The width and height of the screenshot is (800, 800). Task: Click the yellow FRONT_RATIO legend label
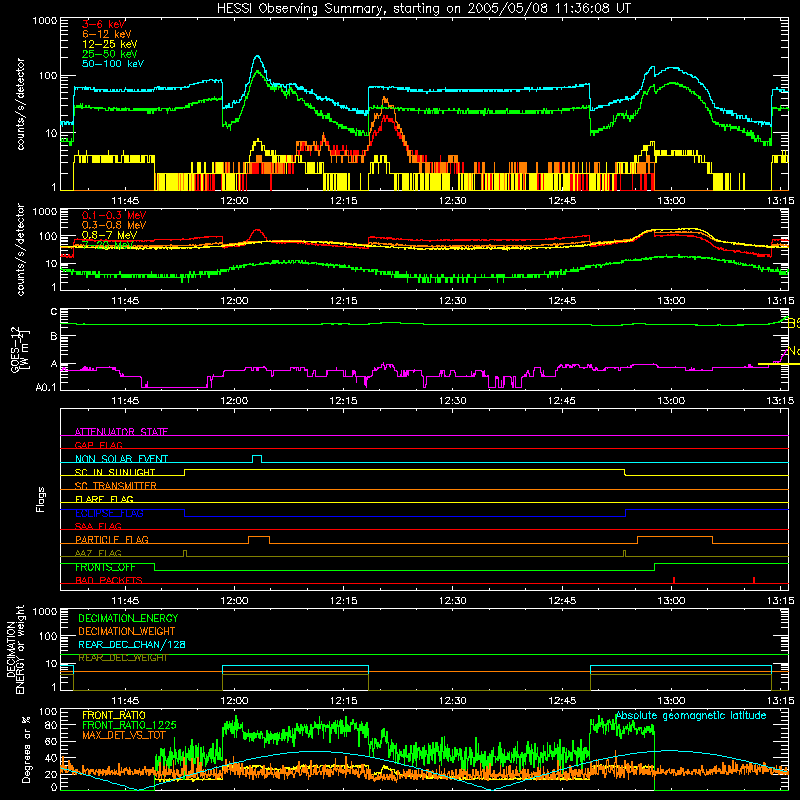114,715
